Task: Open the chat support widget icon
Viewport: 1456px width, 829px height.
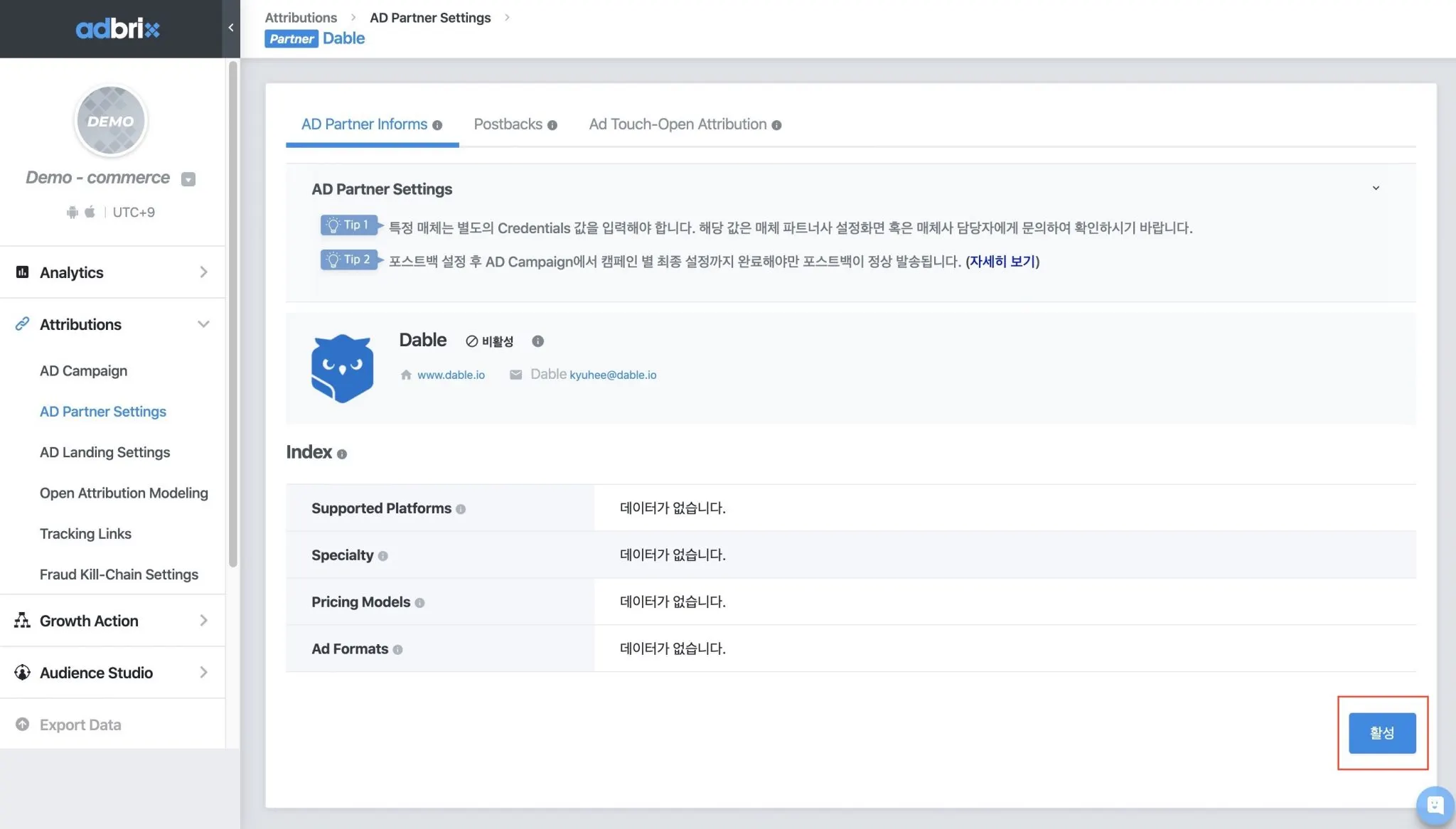Action: coord(1435,805)
